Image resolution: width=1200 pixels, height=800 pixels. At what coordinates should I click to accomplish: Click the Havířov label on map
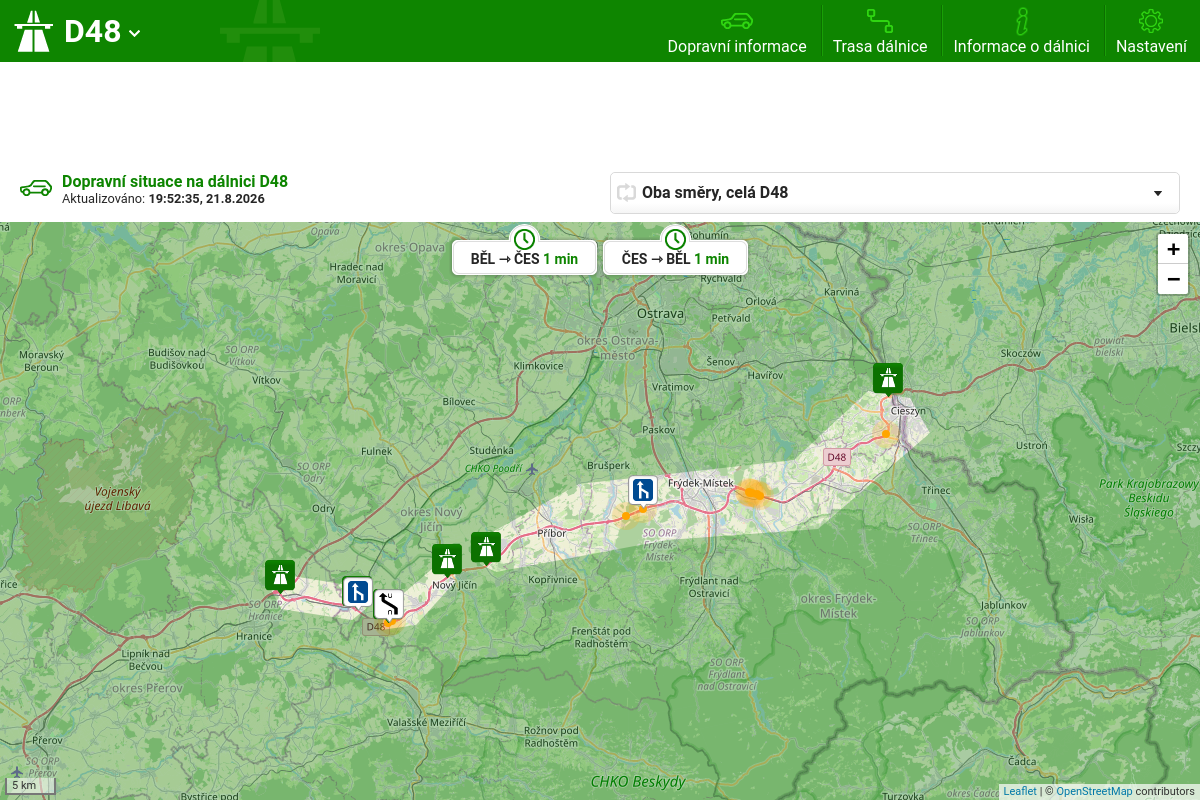click(x=765, y=374)
